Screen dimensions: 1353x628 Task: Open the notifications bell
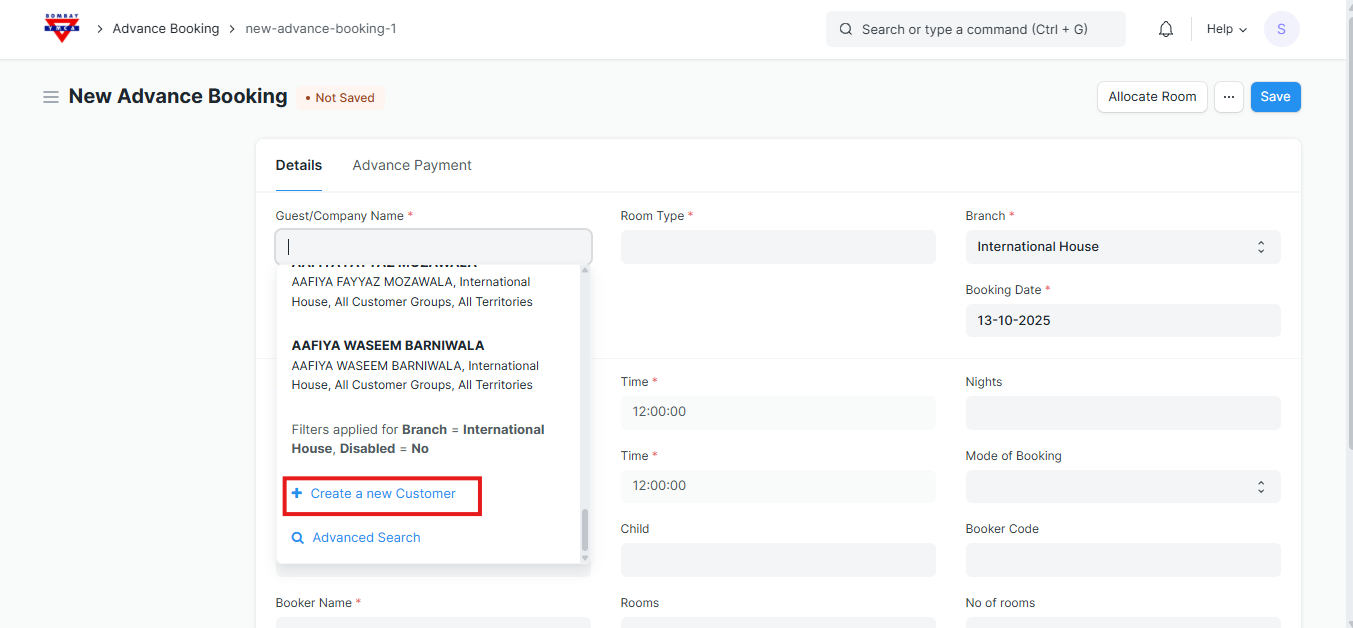coord(1165,29)
